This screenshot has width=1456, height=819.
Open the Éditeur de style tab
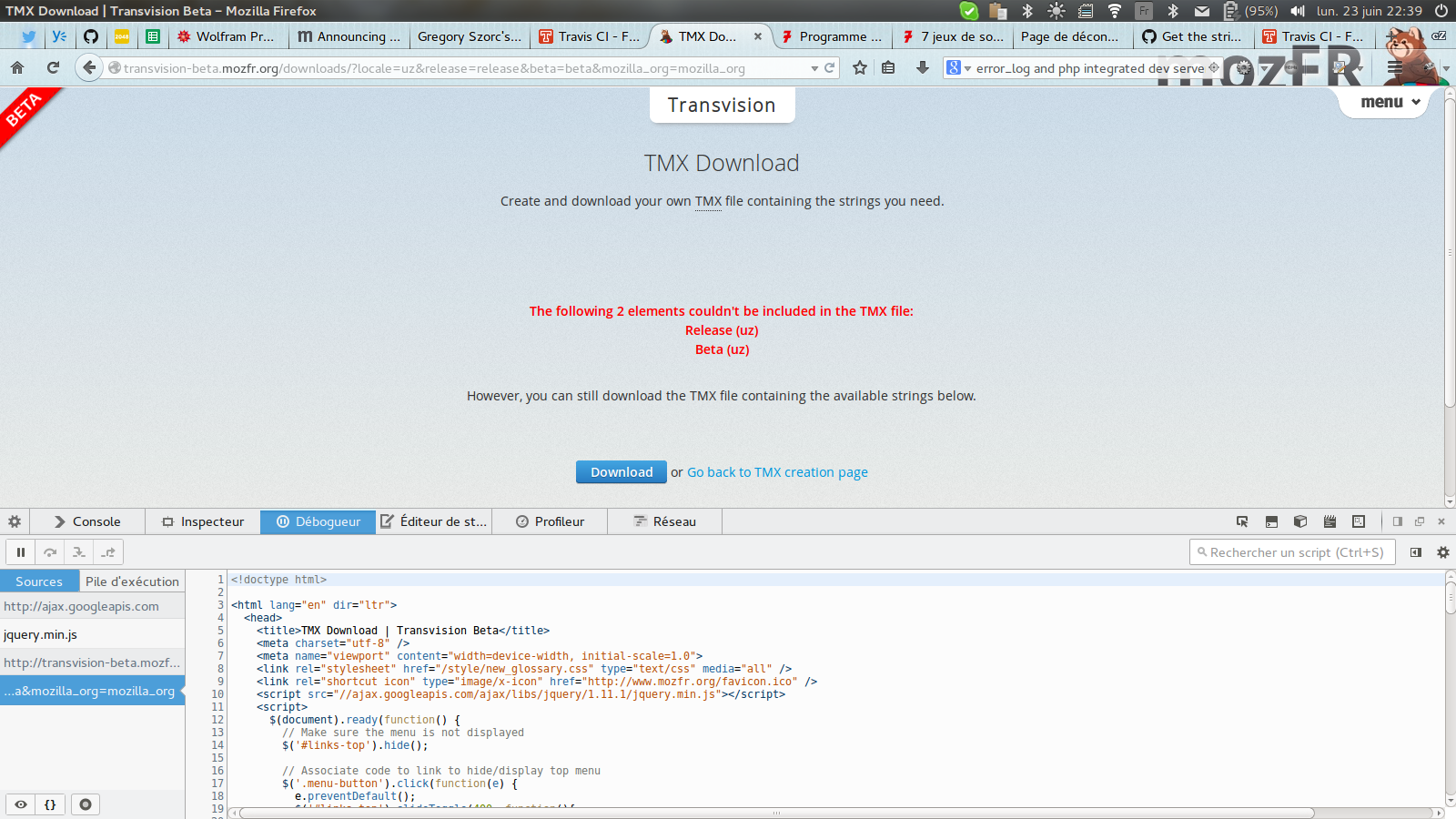click(x=434, y=521)
